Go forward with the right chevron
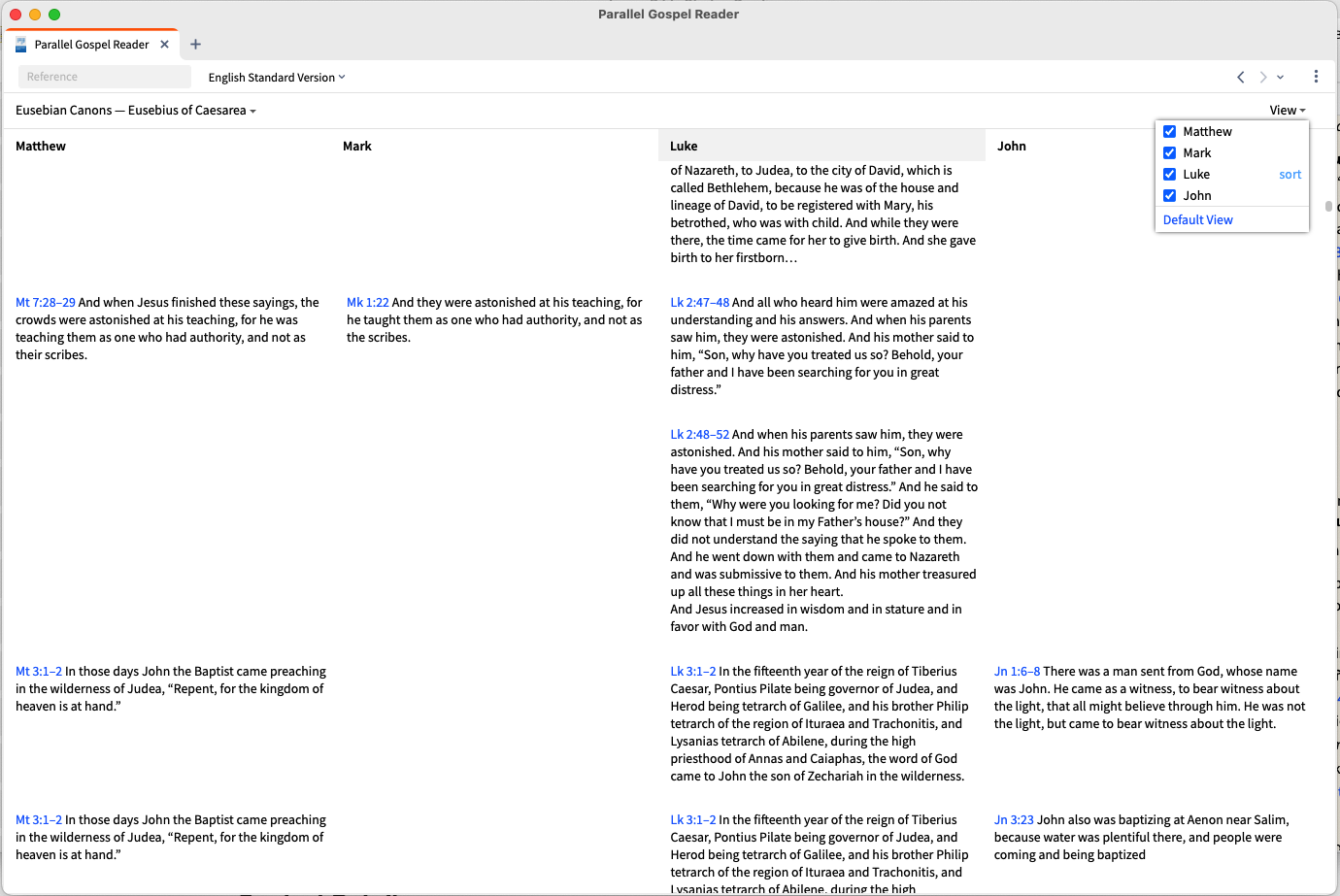Image resolution: width=1340 pixels, height=896 pixels. coord(1263,77)
